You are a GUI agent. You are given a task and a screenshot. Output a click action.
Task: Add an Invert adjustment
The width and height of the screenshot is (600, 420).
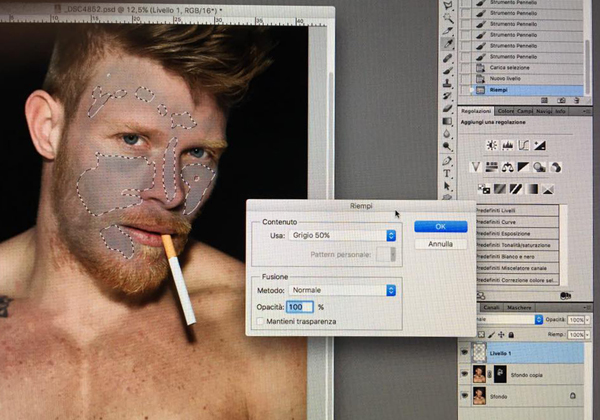484,189
